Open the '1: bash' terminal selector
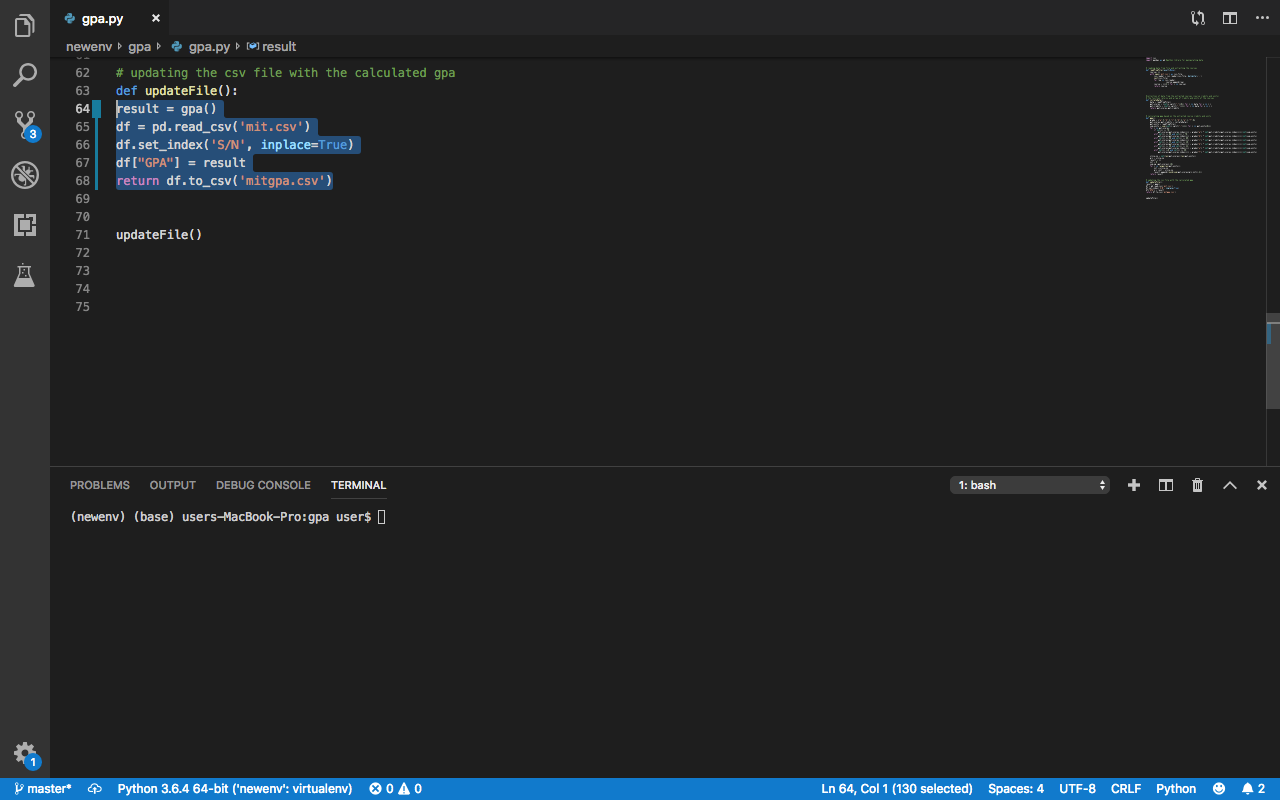 pos(1030,484)
